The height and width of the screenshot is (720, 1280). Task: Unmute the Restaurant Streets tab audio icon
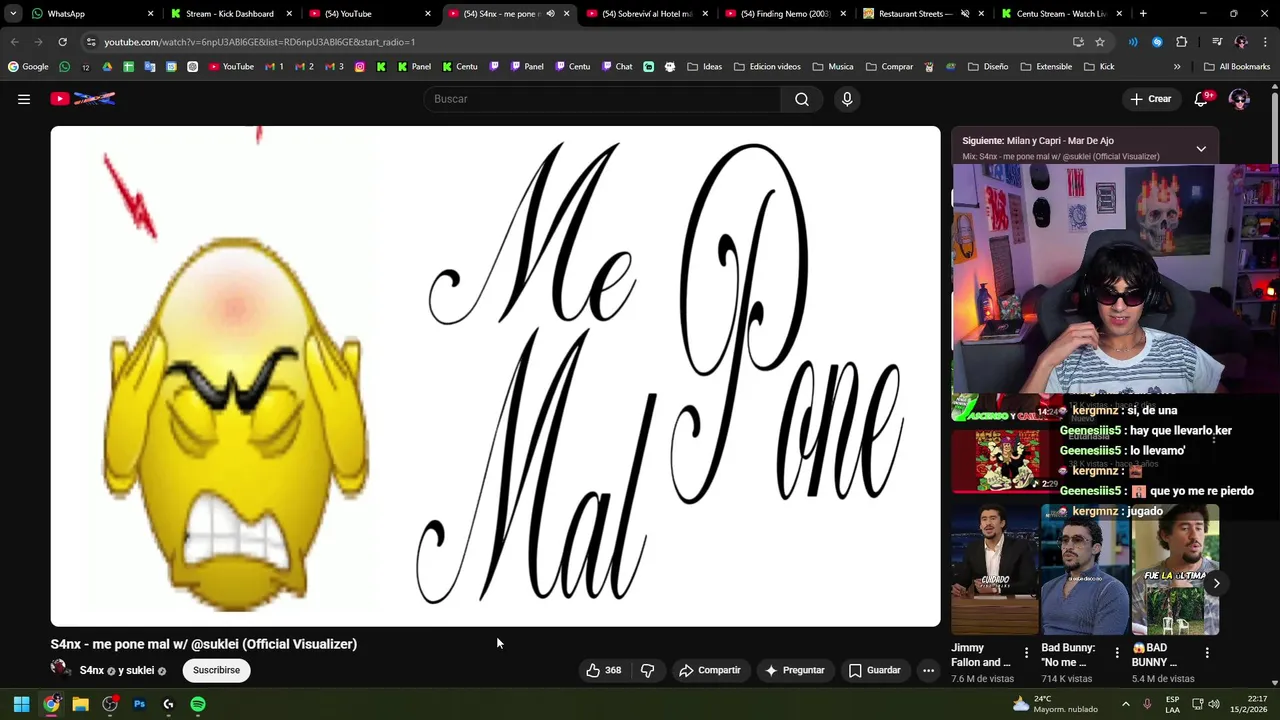point(965,14)
